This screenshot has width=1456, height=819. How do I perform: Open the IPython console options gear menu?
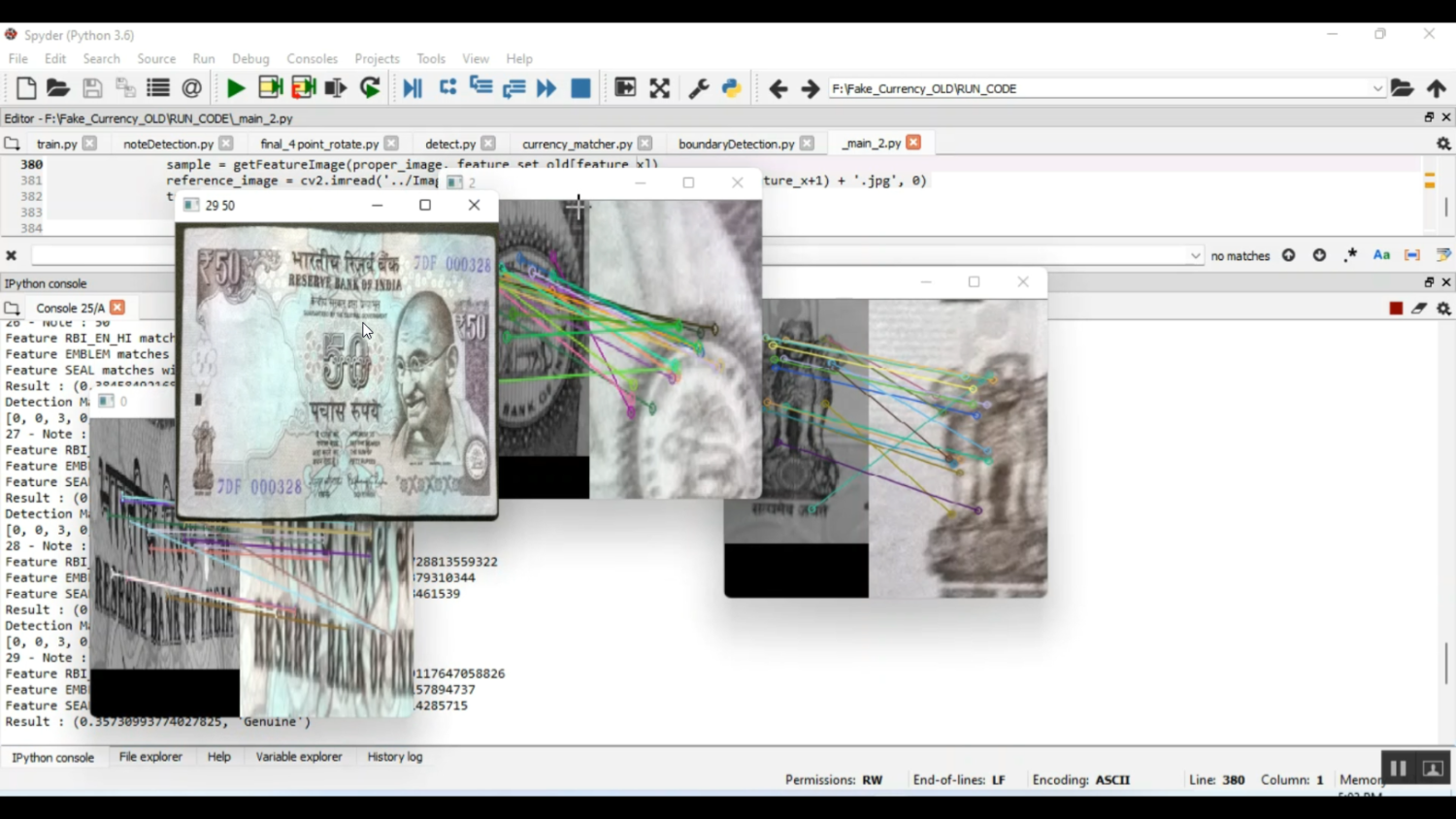1443,307
